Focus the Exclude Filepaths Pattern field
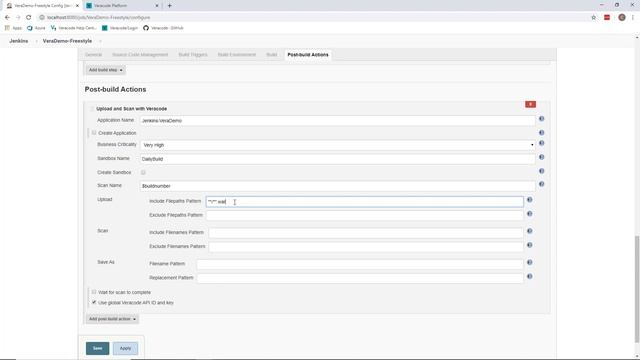 click(x=364, y=216)
